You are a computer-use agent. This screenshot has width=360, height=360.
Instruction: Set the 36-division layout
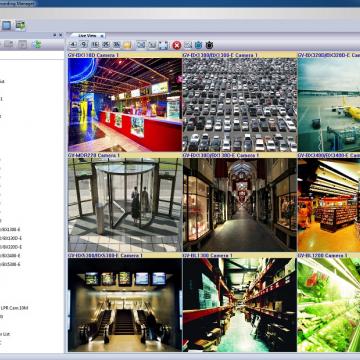click(116, 45)
